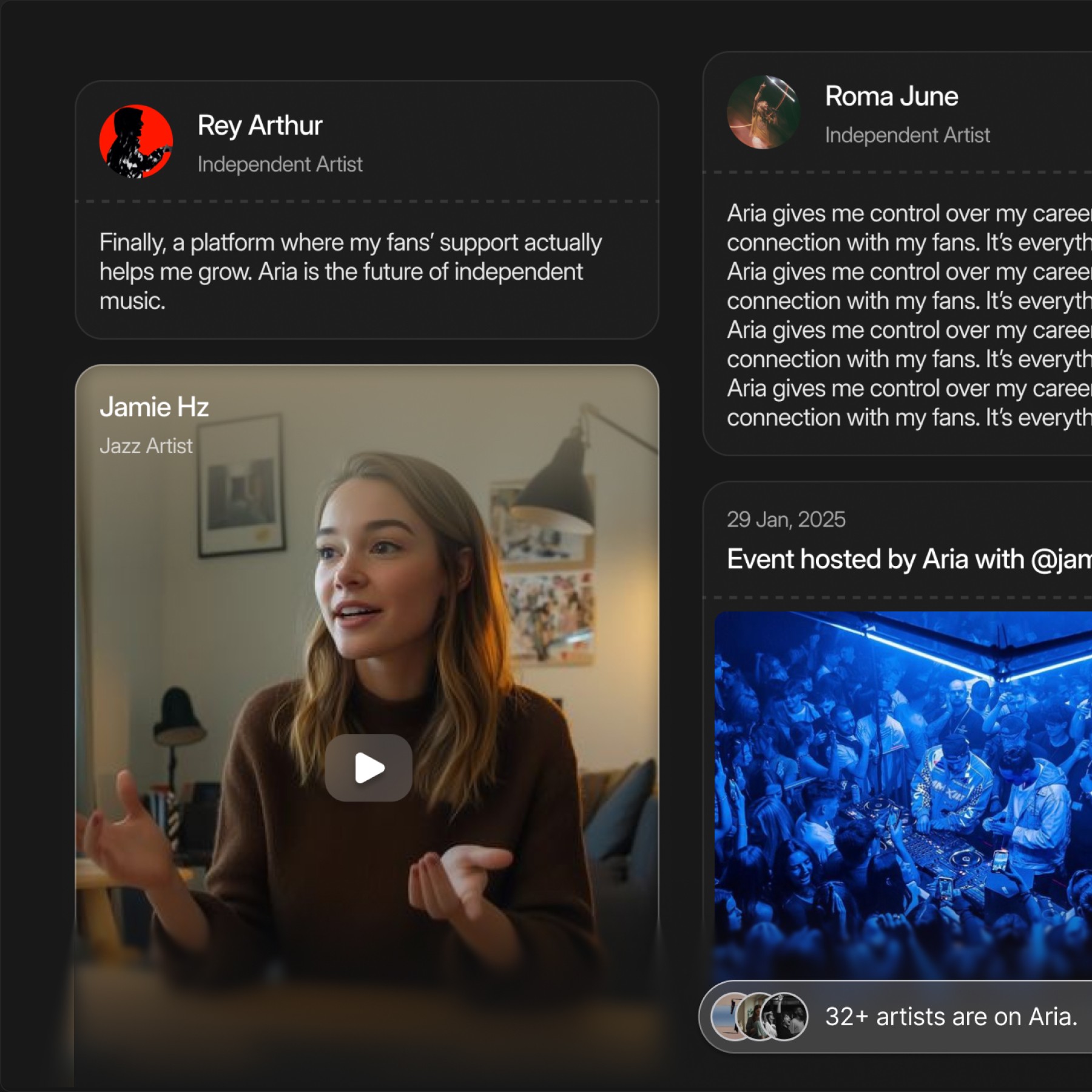Click Independent Artist under Roma June
This screenshot has width=1092, height=1092.
coord(907,135)
